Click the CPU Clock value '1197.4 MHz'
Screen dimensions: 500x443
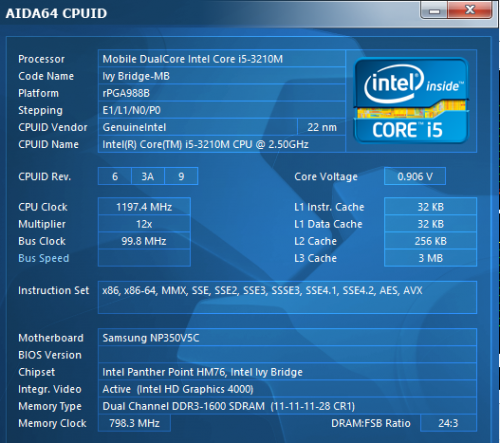pyautogui.click(x=144, y=207)
